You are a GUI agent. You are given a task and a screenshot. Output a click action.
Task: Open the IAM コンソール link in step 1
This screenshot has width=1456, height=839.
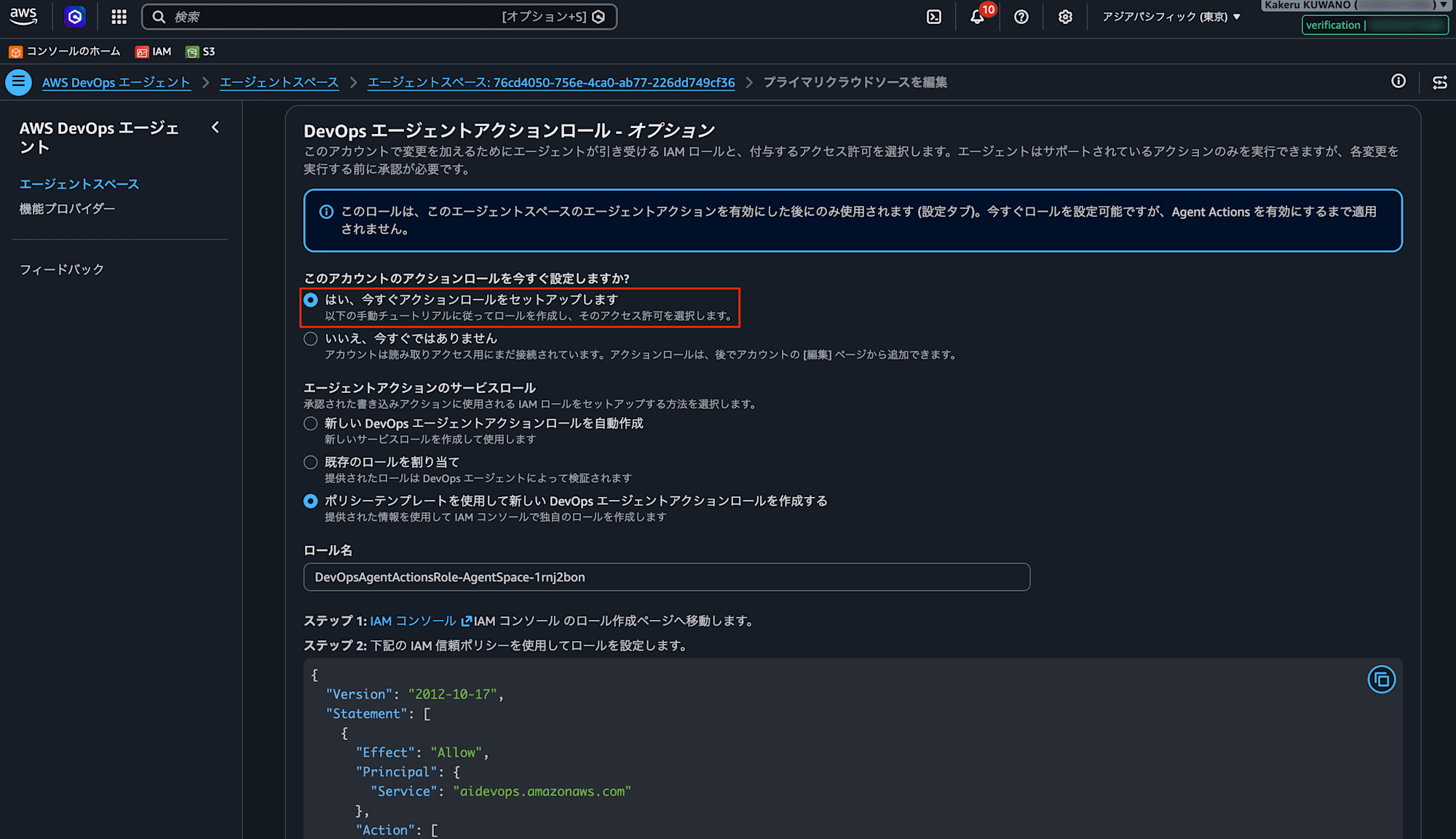pyautogui.click(x=413, y=621)
